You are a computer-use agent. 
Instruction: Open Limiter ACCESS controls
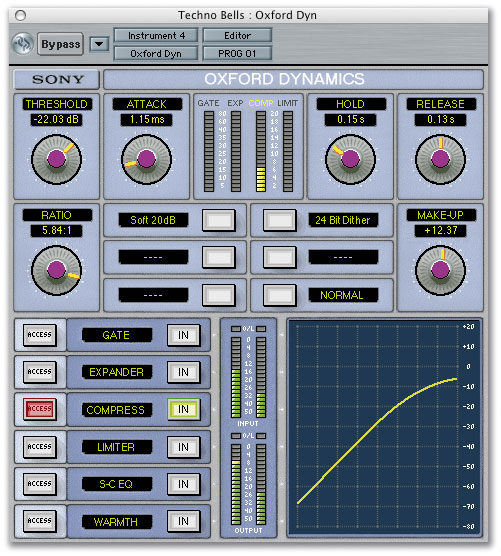[40, 447]
